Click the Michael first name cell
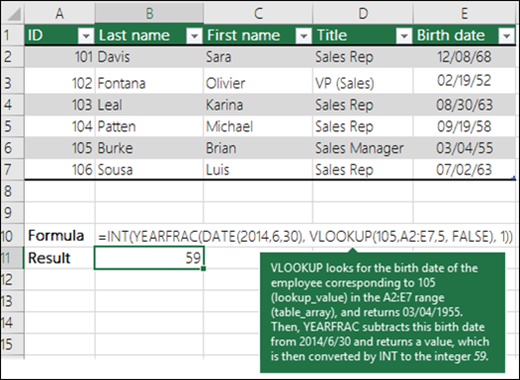The height and width of the screenshot is (380, 520). (258, 126)
